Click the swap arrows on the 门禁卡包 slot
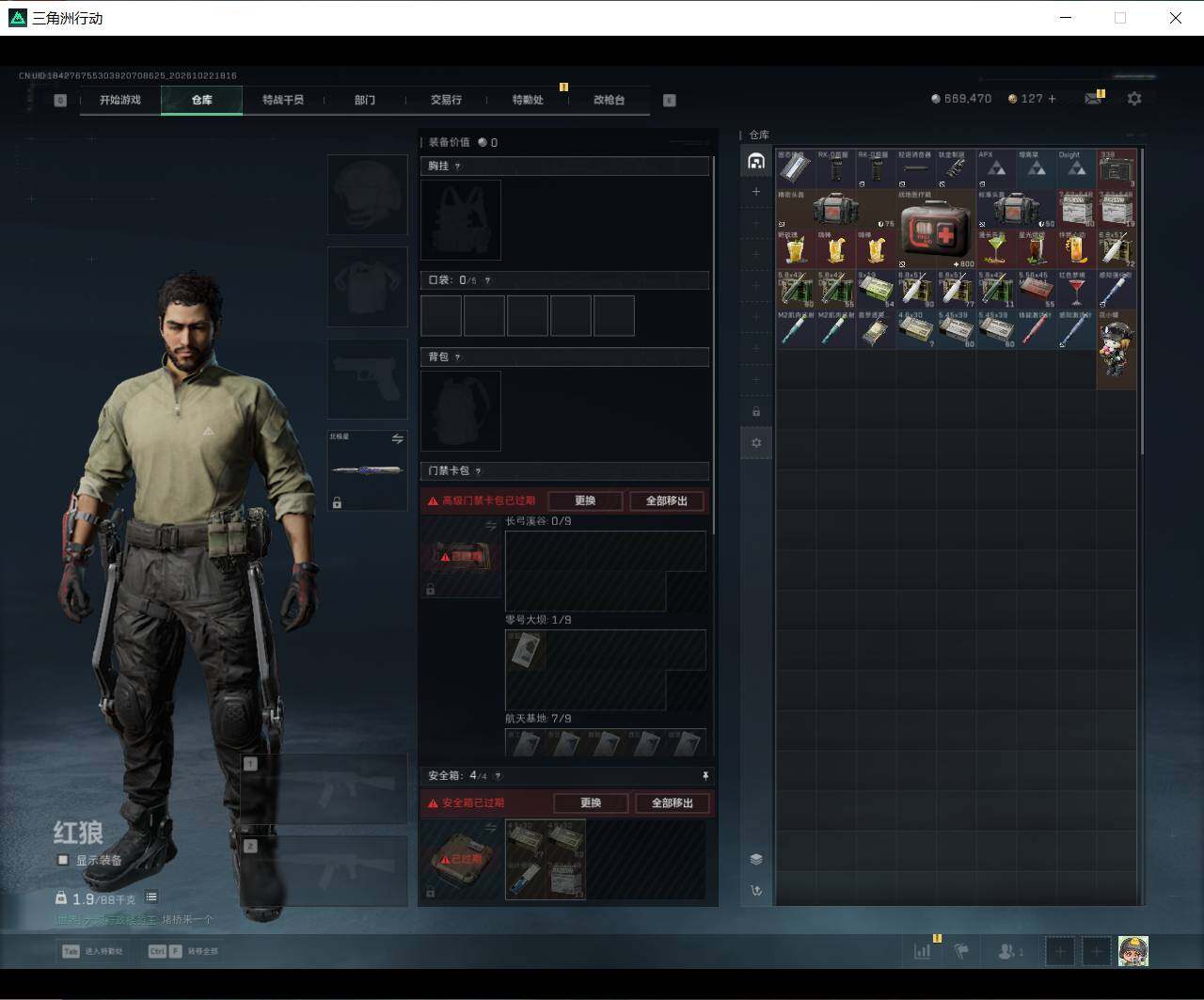The width and height of the screenshot is (1204, 1000). (x=490, y=526)
